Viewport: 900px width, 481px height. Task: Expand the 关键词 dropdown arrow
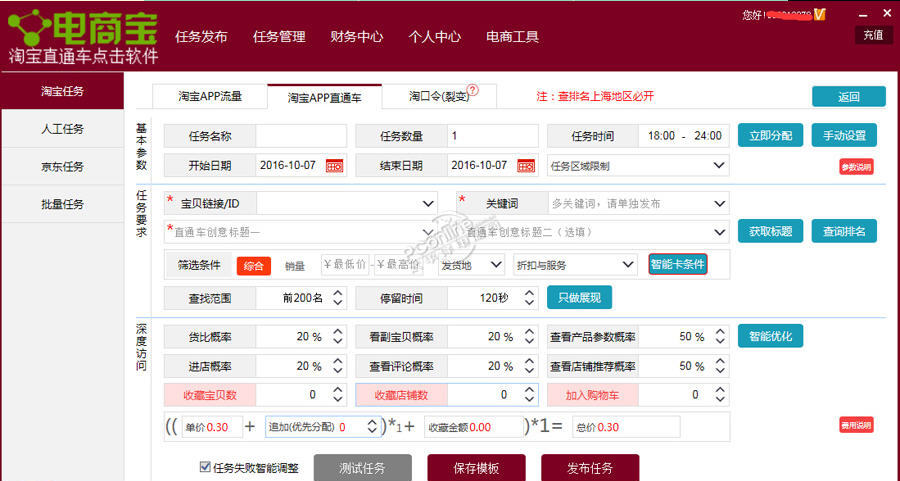719,204
